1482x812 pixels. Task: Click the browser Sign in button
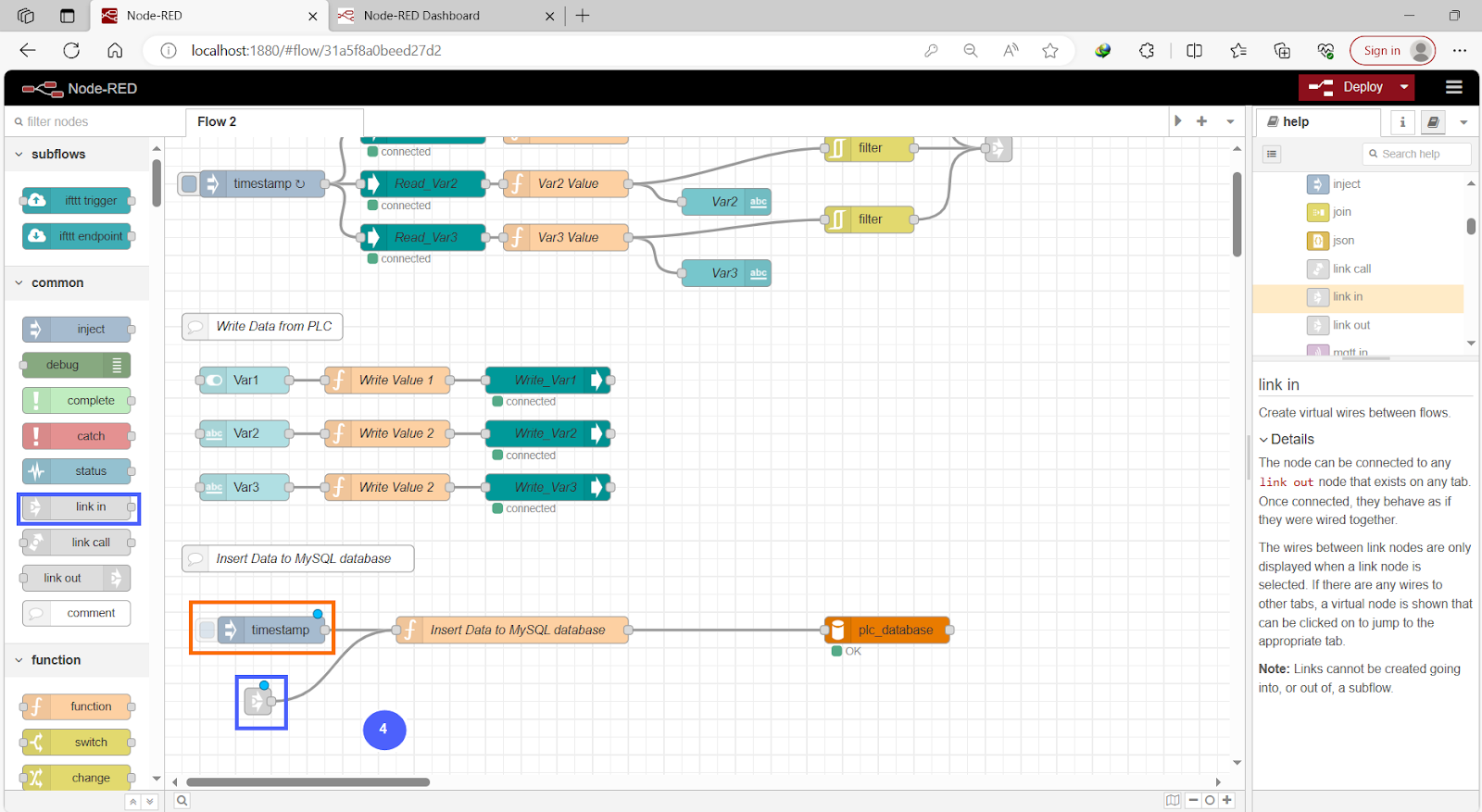point(1392,51)
